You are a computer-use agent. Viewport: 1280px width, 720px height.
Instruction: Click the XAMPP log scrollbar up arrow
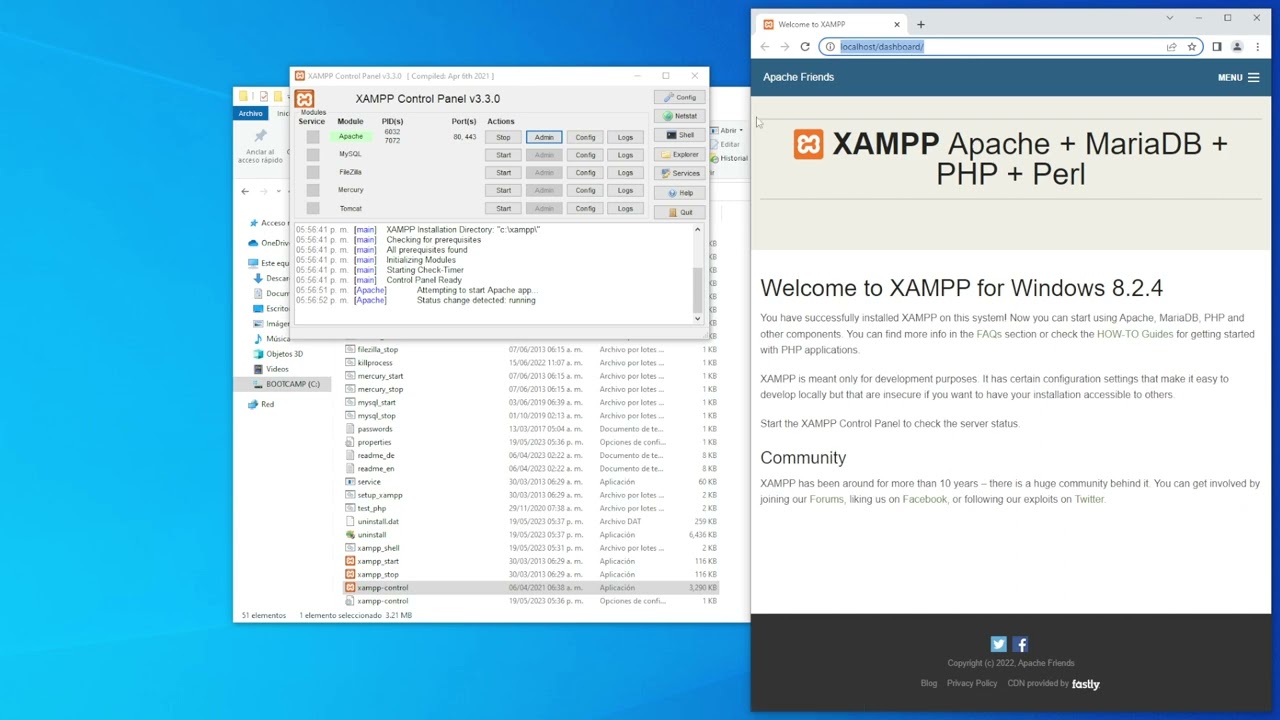point(697,230)
